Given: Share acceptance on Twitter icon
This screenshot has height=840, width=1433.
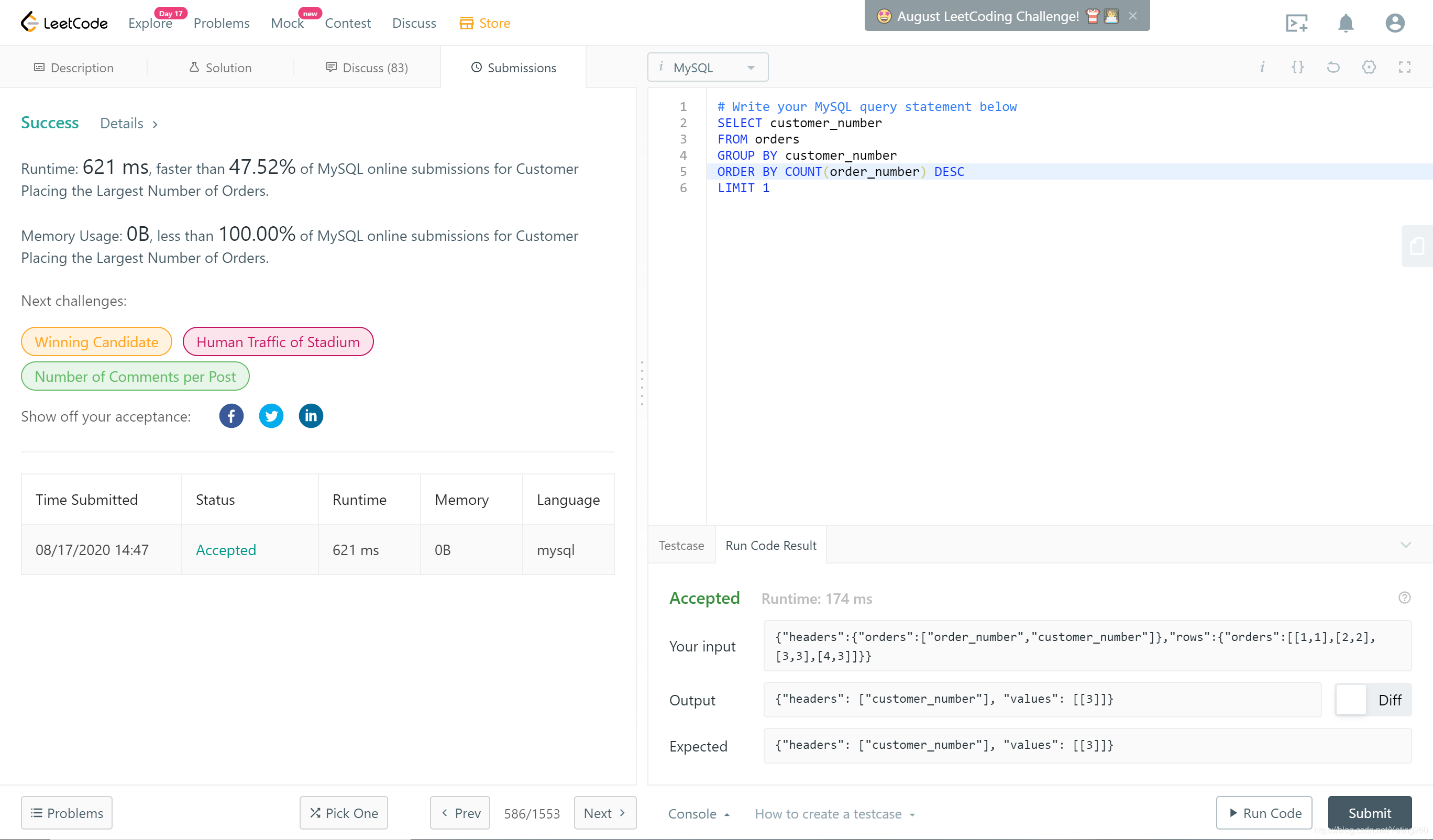Looking at the screenshot, I should 271,416.
